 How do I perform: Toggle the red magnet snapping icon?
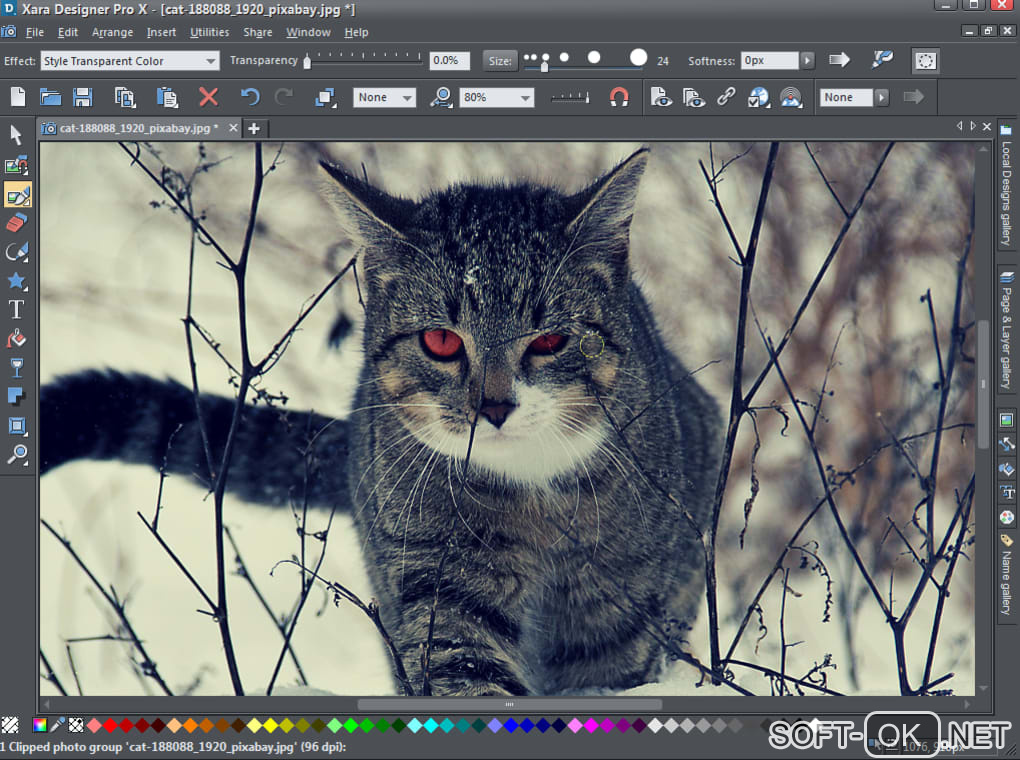619,98
